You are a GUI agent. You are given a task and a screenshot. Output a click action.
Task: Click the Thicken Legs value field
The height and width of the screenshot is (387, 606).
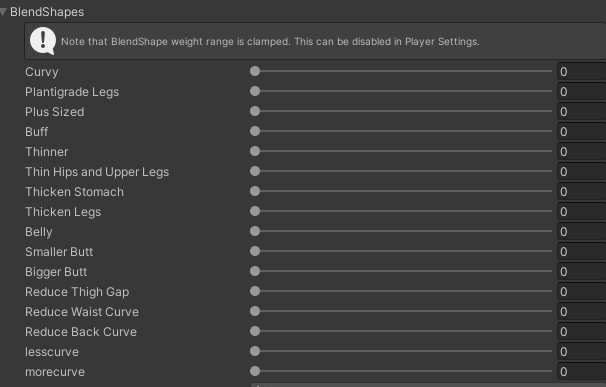click(x=581, y=211)
